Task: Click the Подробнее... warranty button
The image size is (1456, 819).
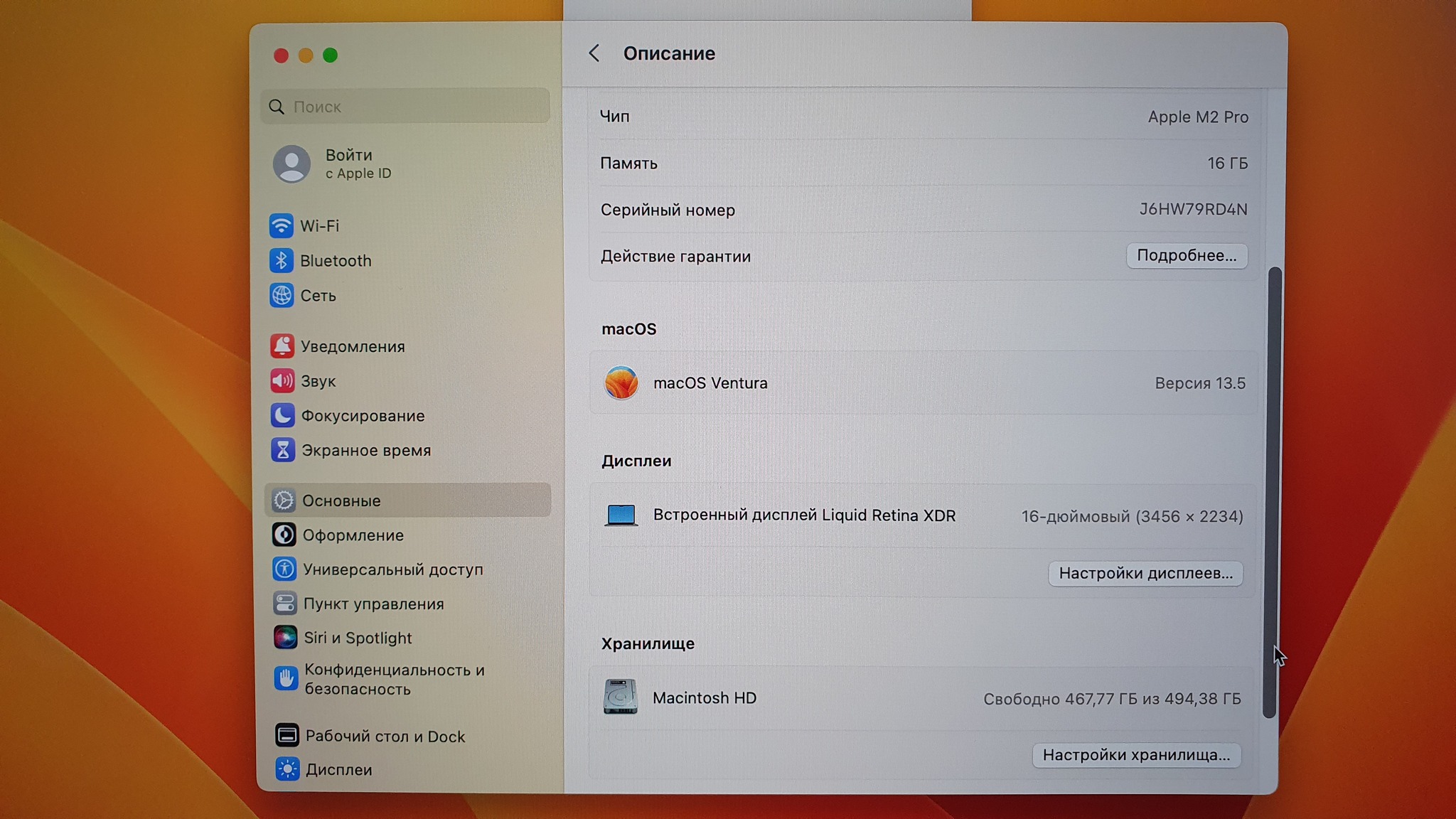Action: click(1187, 255)
